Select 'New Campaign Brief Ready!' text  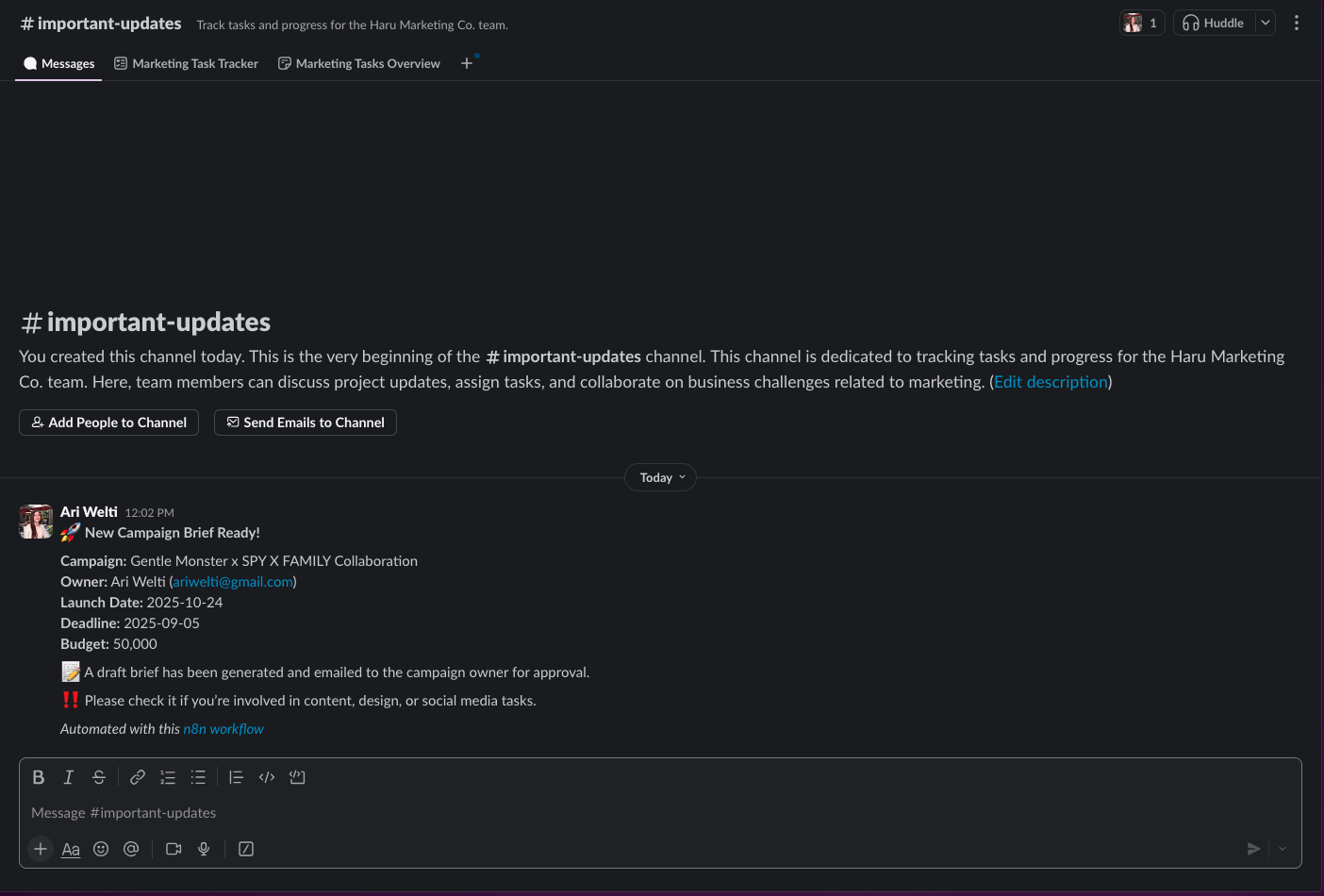click(x=173, y=533)
